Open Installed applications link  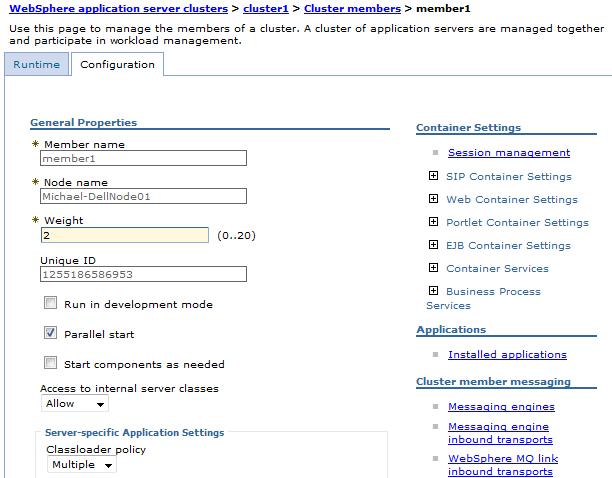click(x=507, y=355)
